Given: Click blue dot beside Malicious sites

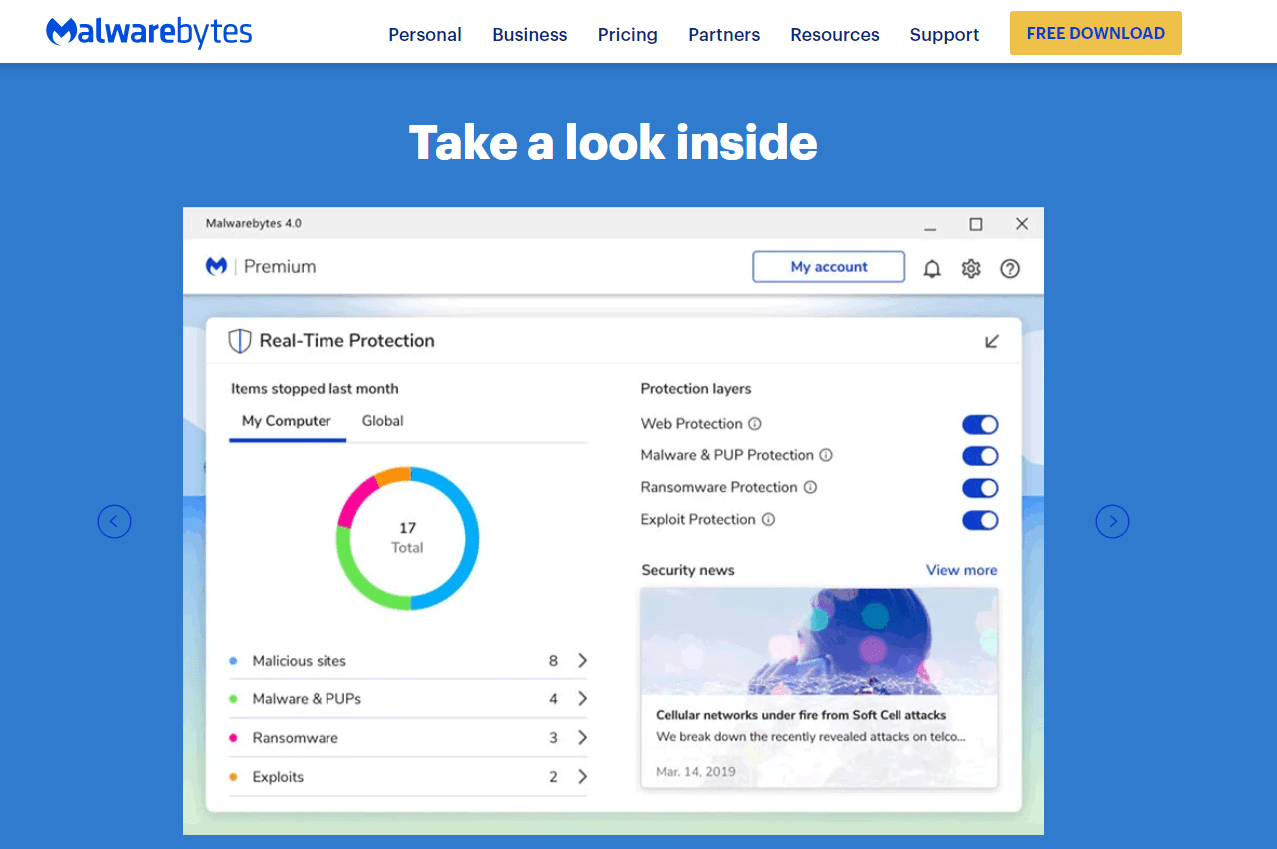Looking at the screenshot, I should pos(233,661).
